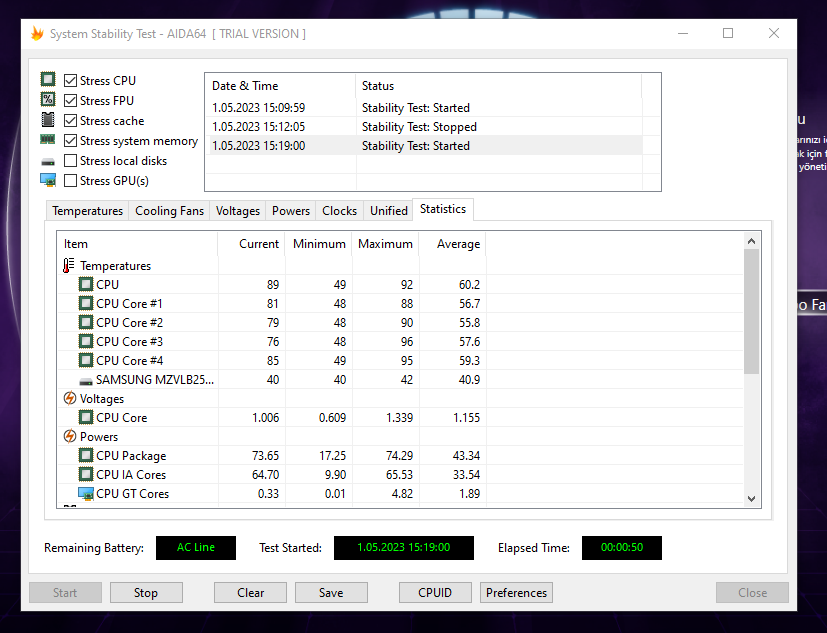Click CPU Core voltage average 1.155
Screen dimensions: 827x633
pos(466,417)
